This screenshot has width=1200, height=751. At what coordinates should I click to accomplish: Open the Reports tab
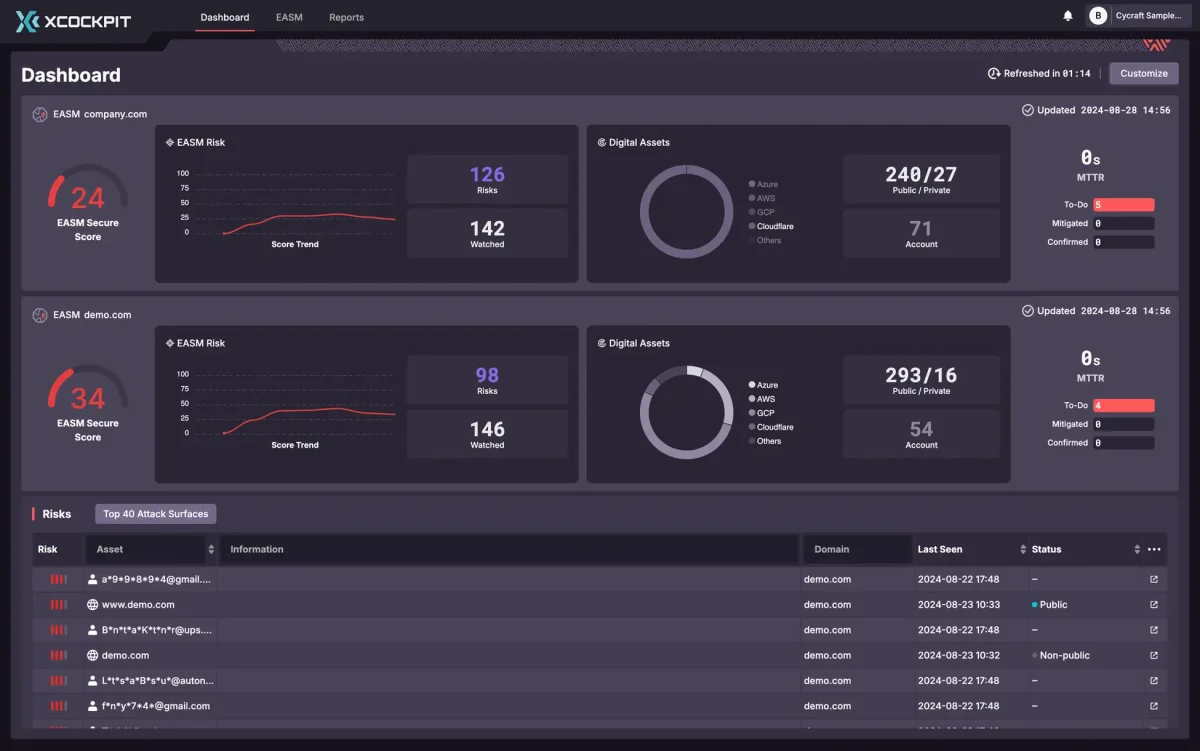pyautogui.click(x=346, y=18)
